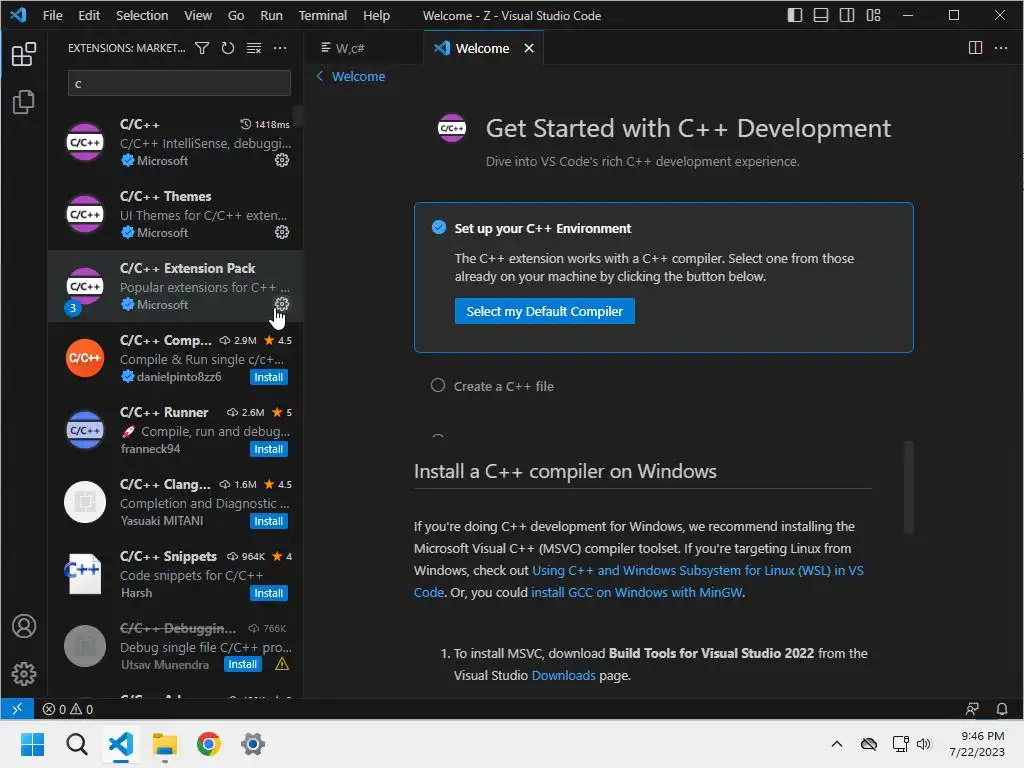Open install GCC with MinGW link

(637, 592)
